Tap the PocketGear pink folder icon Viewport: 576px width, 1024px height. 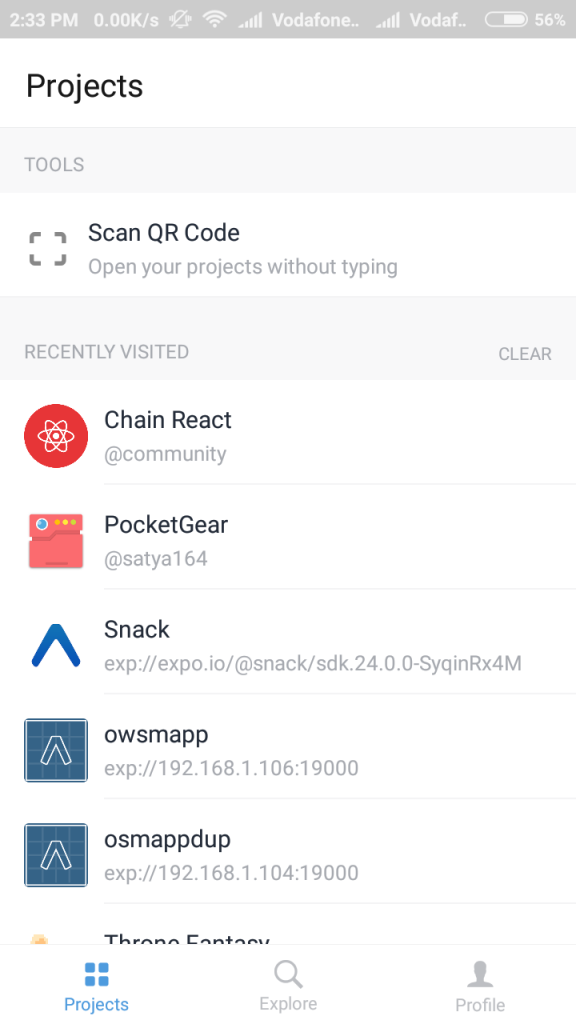(56, 541)
